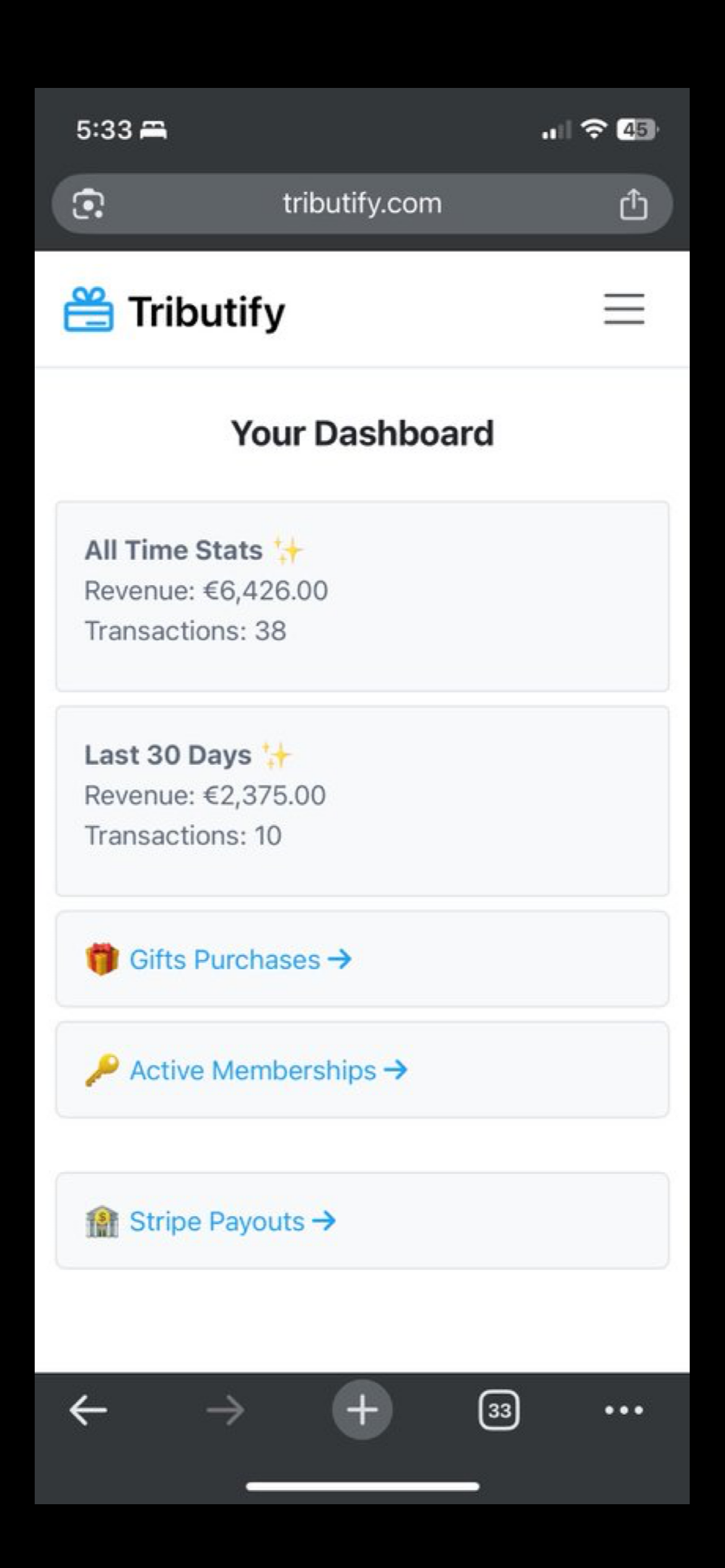Image resolution: width=725 pixels, height=1568 pixels.
Task: Click the Tributify brand name
Action: [x=206, y=311]
